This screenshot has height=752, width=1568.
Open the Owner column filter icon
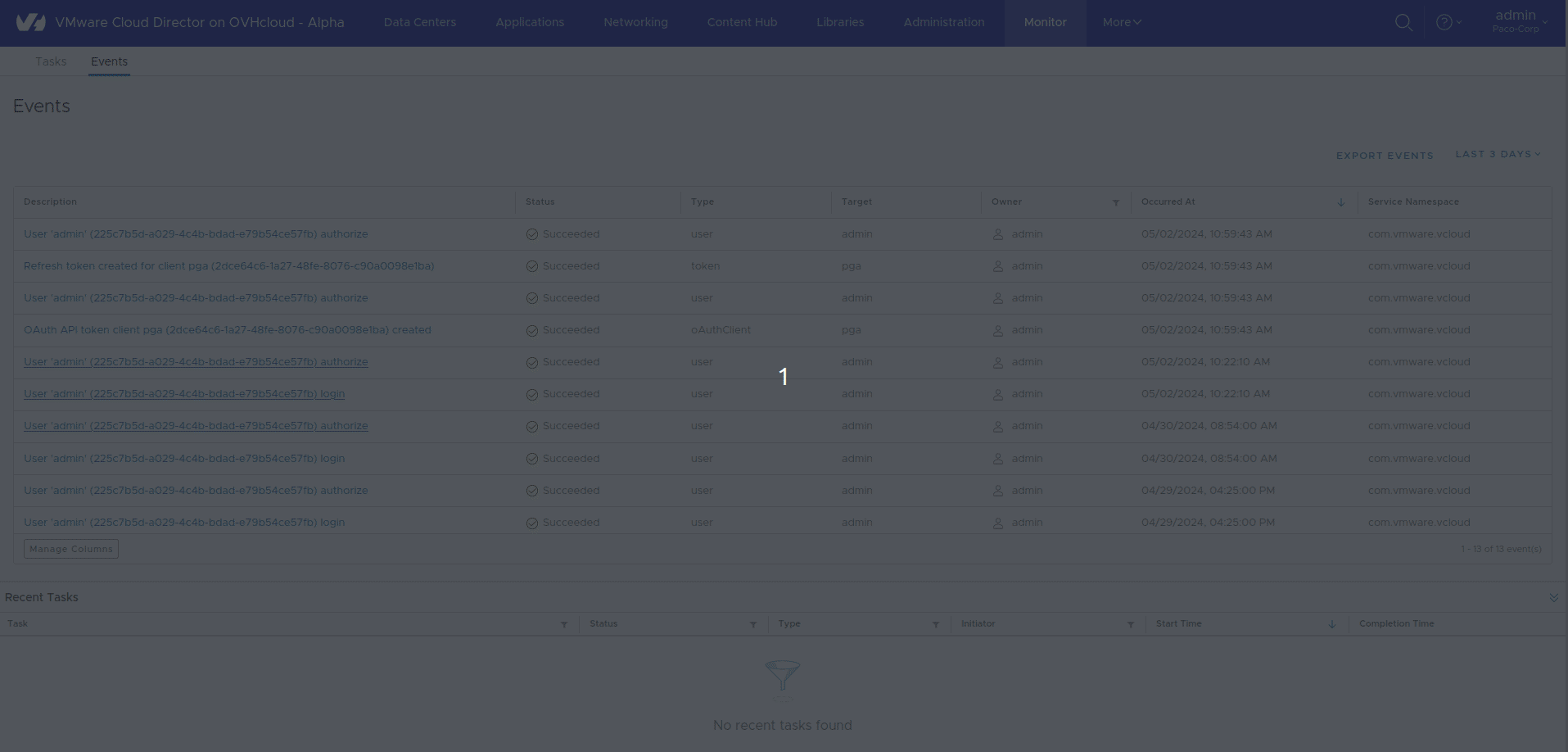click(1115, 202)
